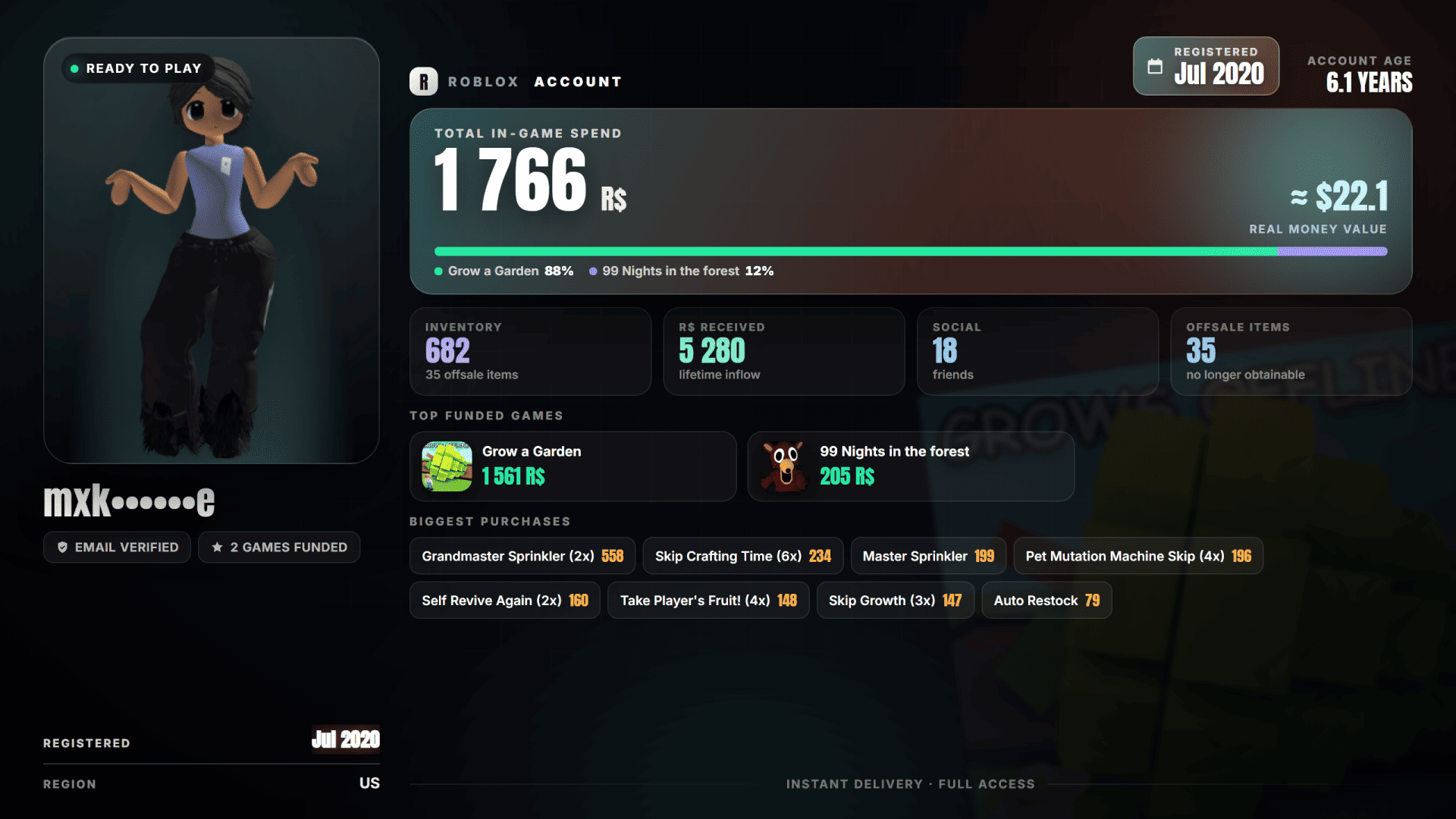
Task: Click the Biggest Purchases heading
Action: pyautogui.click(x=490, y=522)
